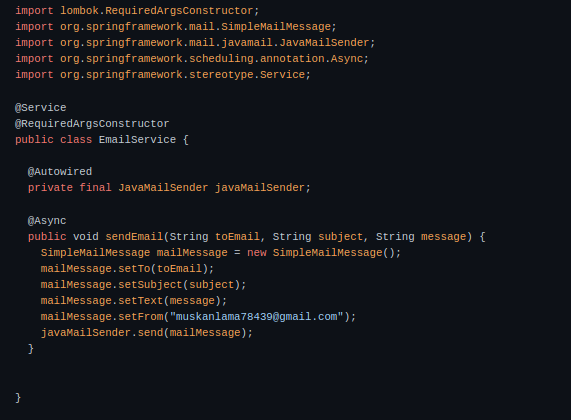Click javaMailSender.send(mailMessage) statement
Image resolution: width=571 pixels, height=420 pixels.
[x=147, y=333]
